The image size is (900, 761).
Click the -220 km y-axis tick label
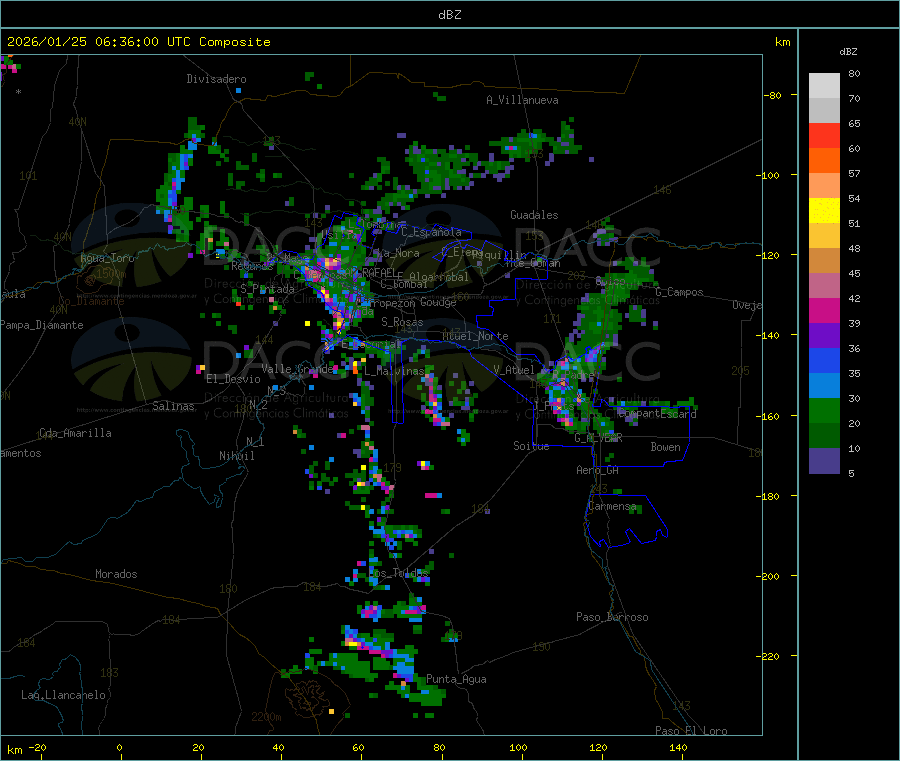coord(767,657)
